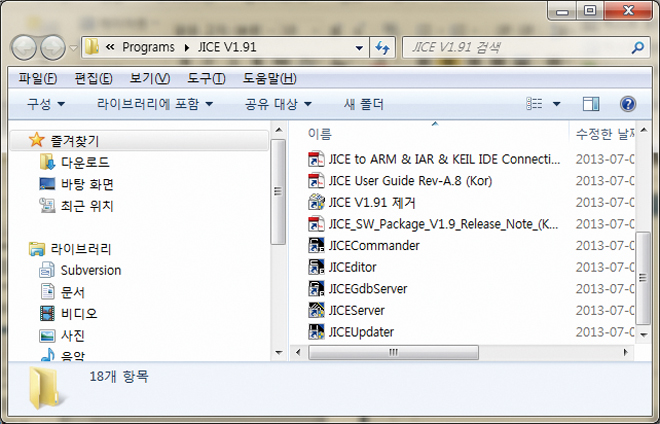Expand the arrow between Programs and JICE V1.91
Screen dimensions: 660x424
tap(186, 48)
